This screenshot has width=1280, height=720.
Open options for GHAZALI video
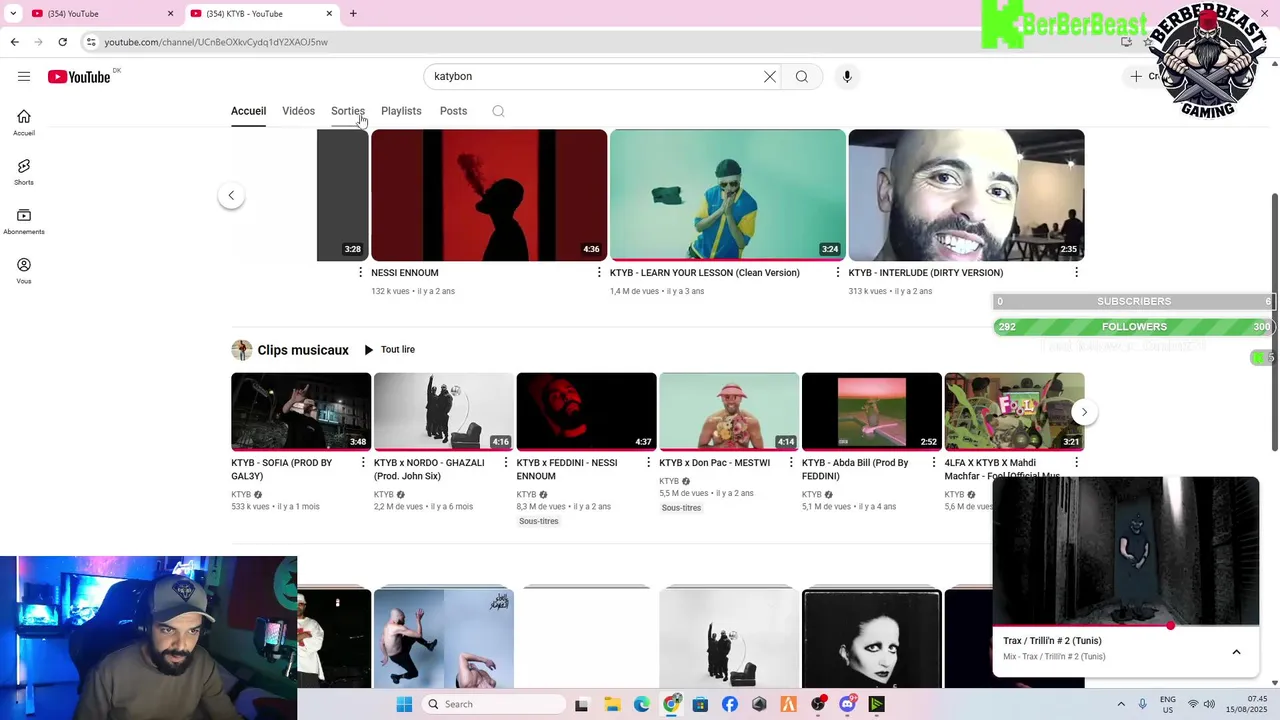point(505,462)
